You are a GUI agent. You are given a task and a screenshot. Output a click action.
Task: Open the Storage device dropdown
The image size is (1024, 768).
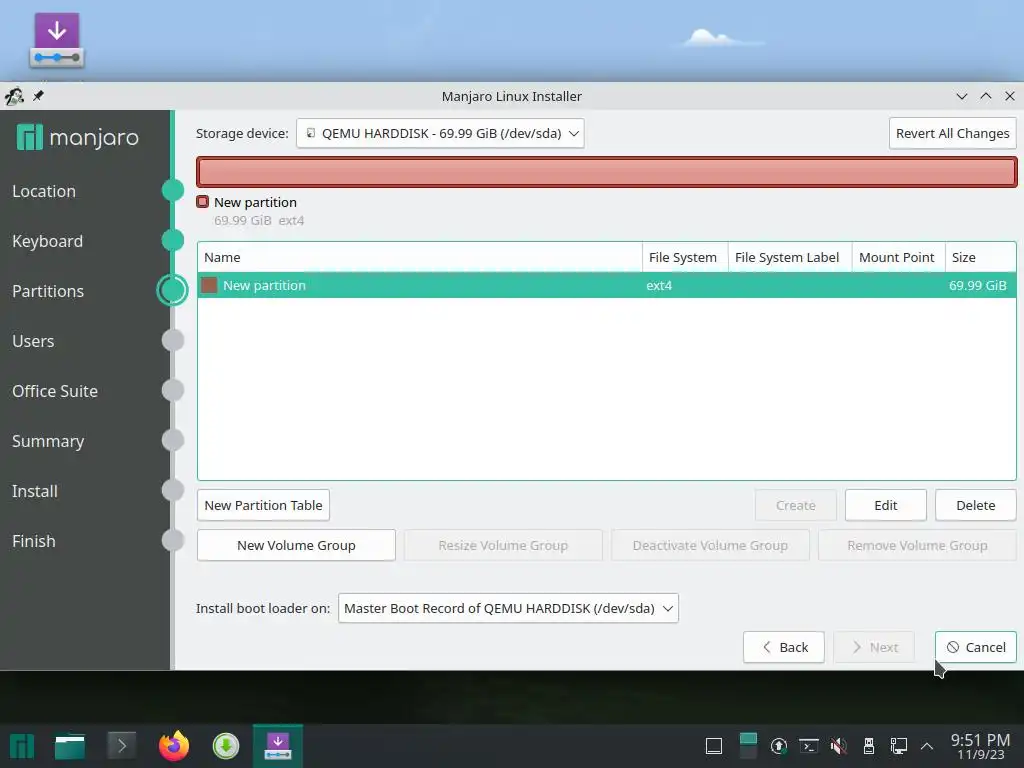pos(440,133)
